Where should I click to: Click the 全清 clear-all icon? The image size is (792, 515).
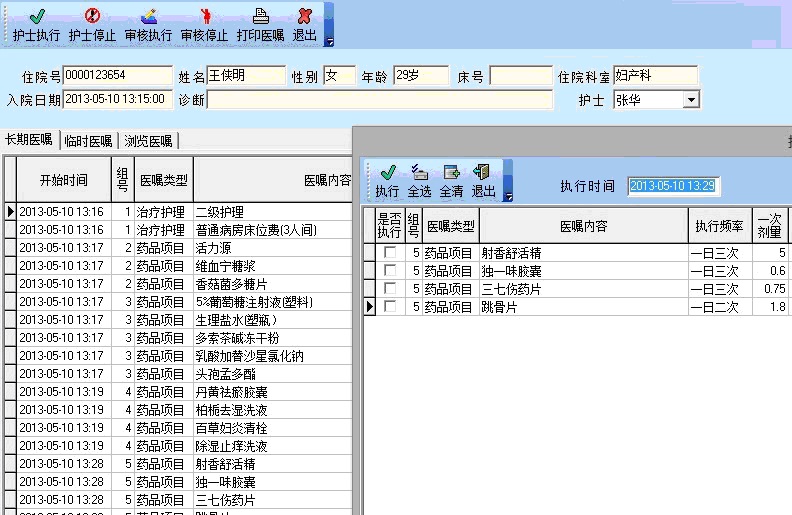point(451,173)
